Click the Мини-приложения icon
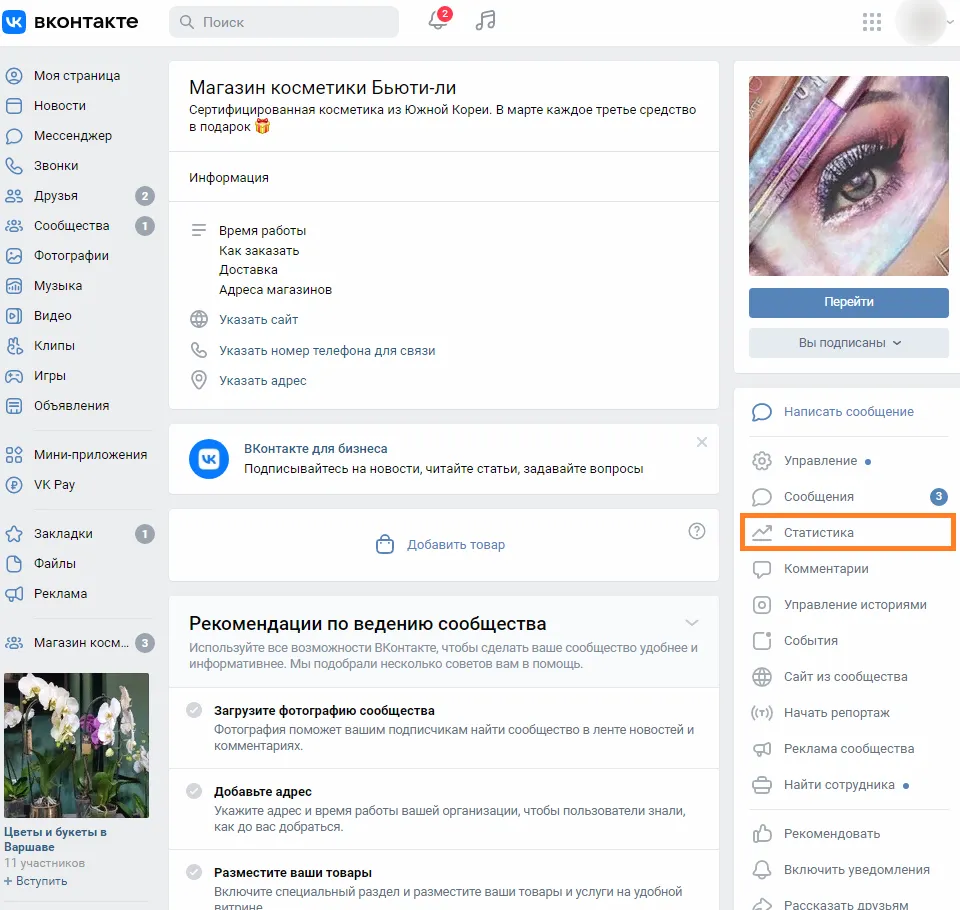Image resolution: width=960 pixels, height=910 pixels. [x=14, y=455]
